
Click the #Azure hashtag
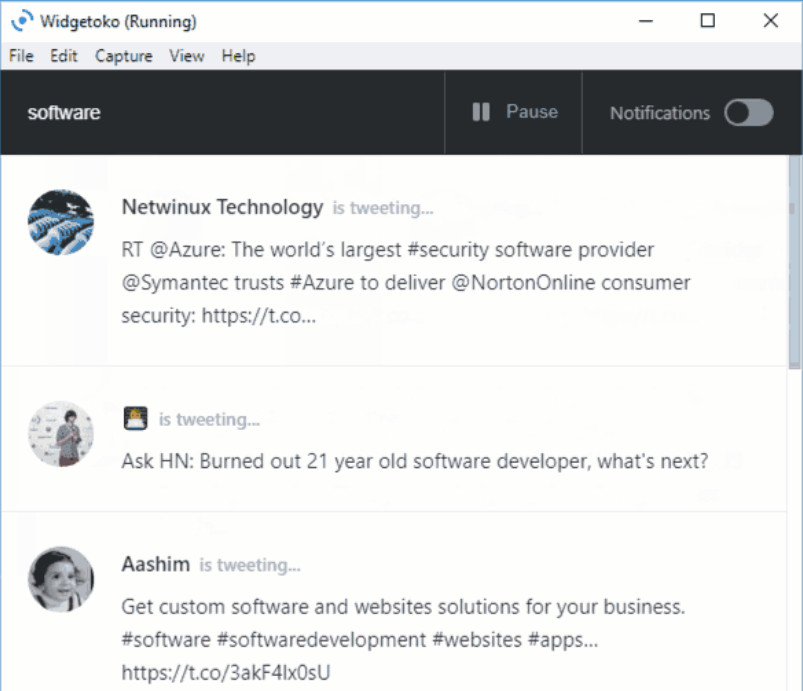322,283
